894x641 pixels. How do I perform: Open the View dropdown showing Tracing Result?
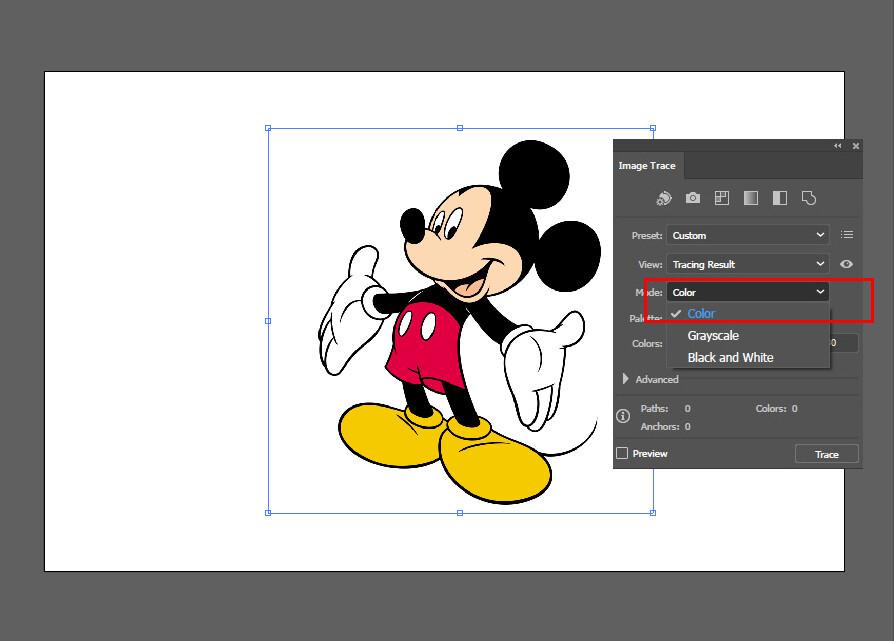[x=746, y=263]
